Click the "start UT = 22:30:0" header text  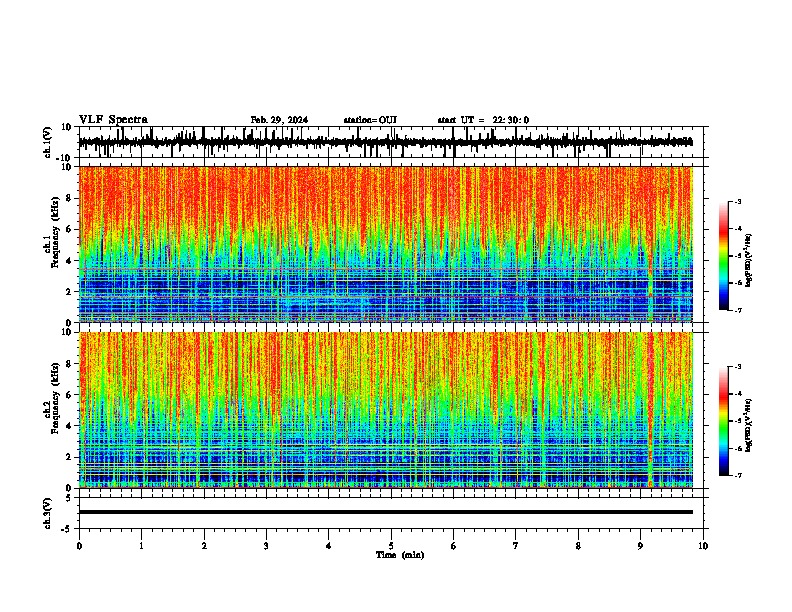[483, 120]
